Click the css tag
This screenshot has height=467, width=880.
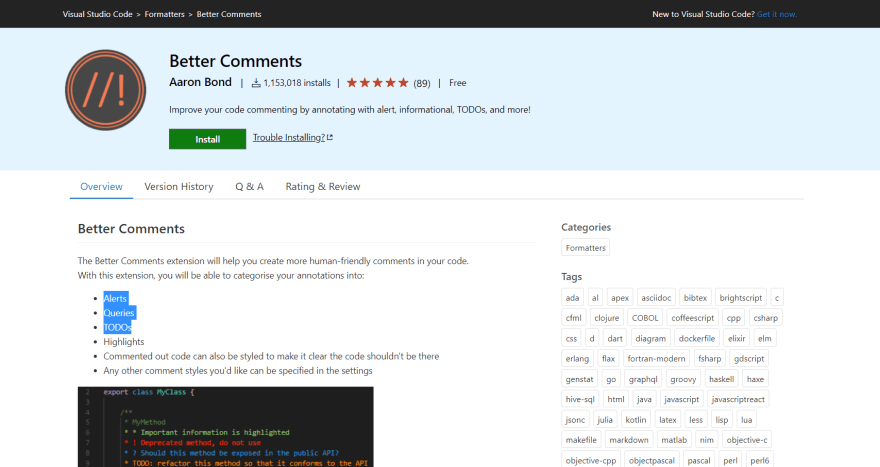coord(571,338)
